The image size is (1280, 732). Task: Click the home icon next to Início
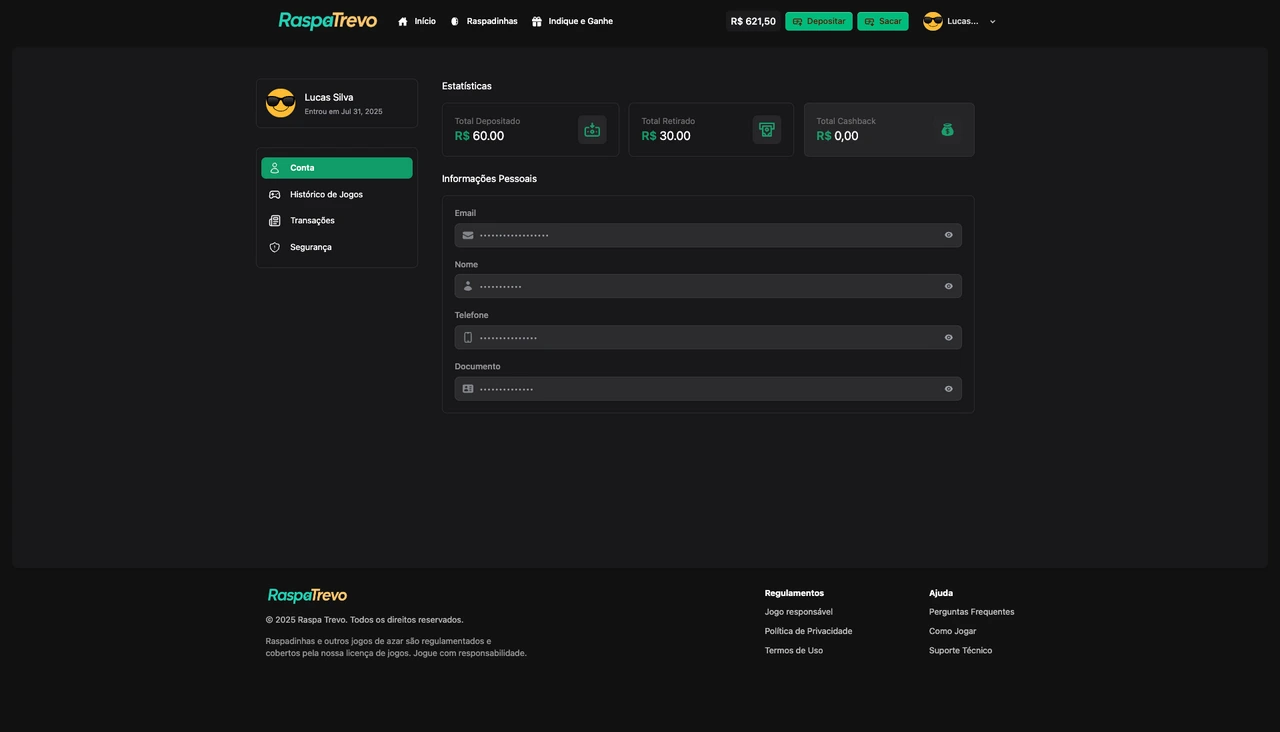(x=401, y=20)
